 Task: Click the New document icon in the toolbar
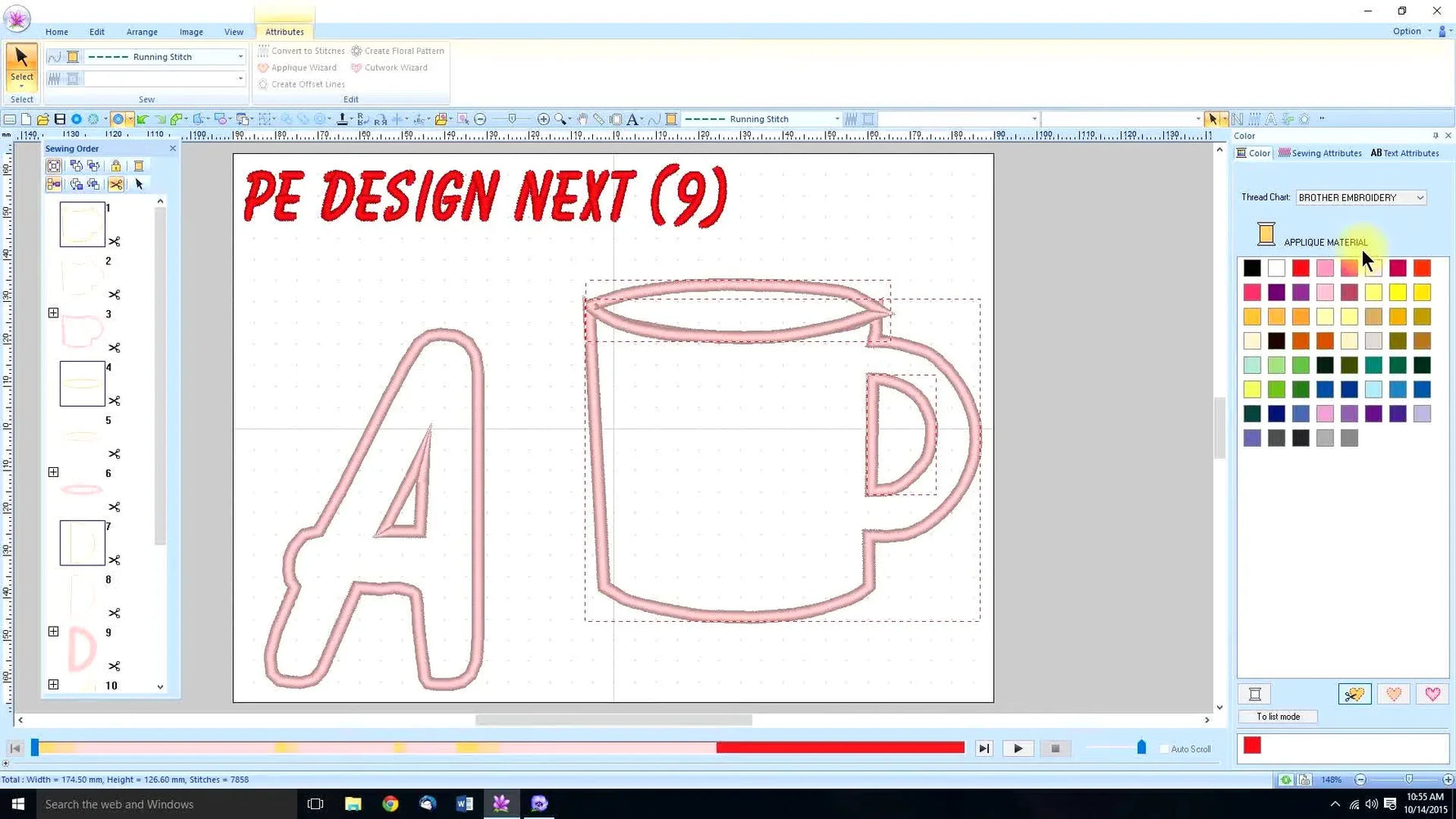pyautogui.click(x=26, y=119)
